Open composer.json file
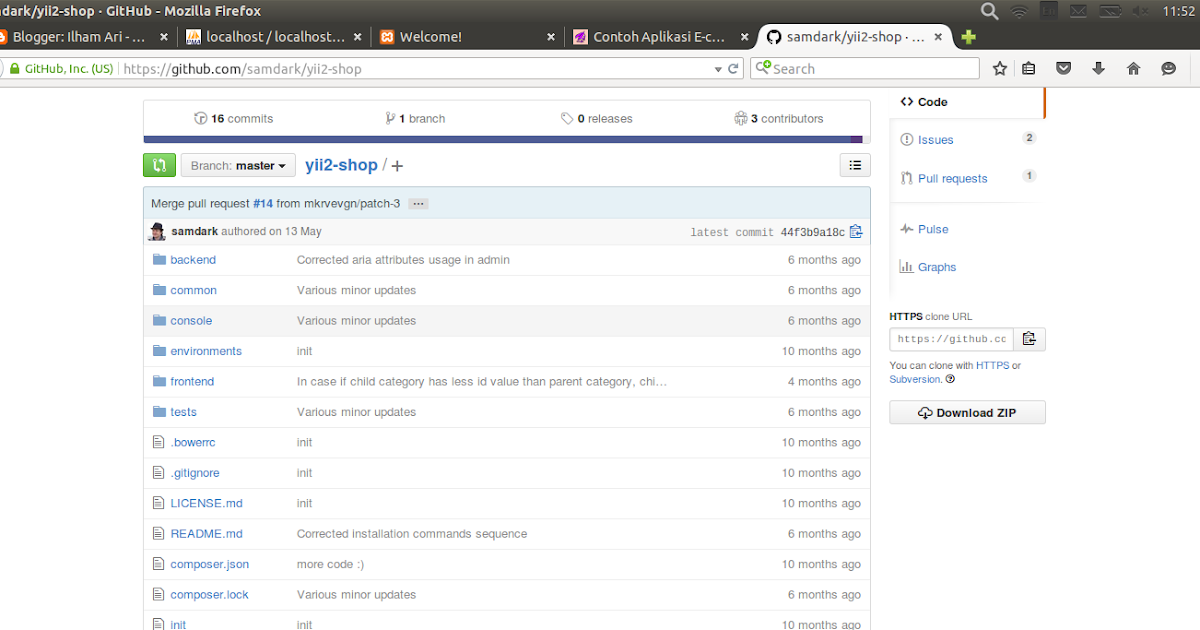1200x630 pixels. pos(209,565)
